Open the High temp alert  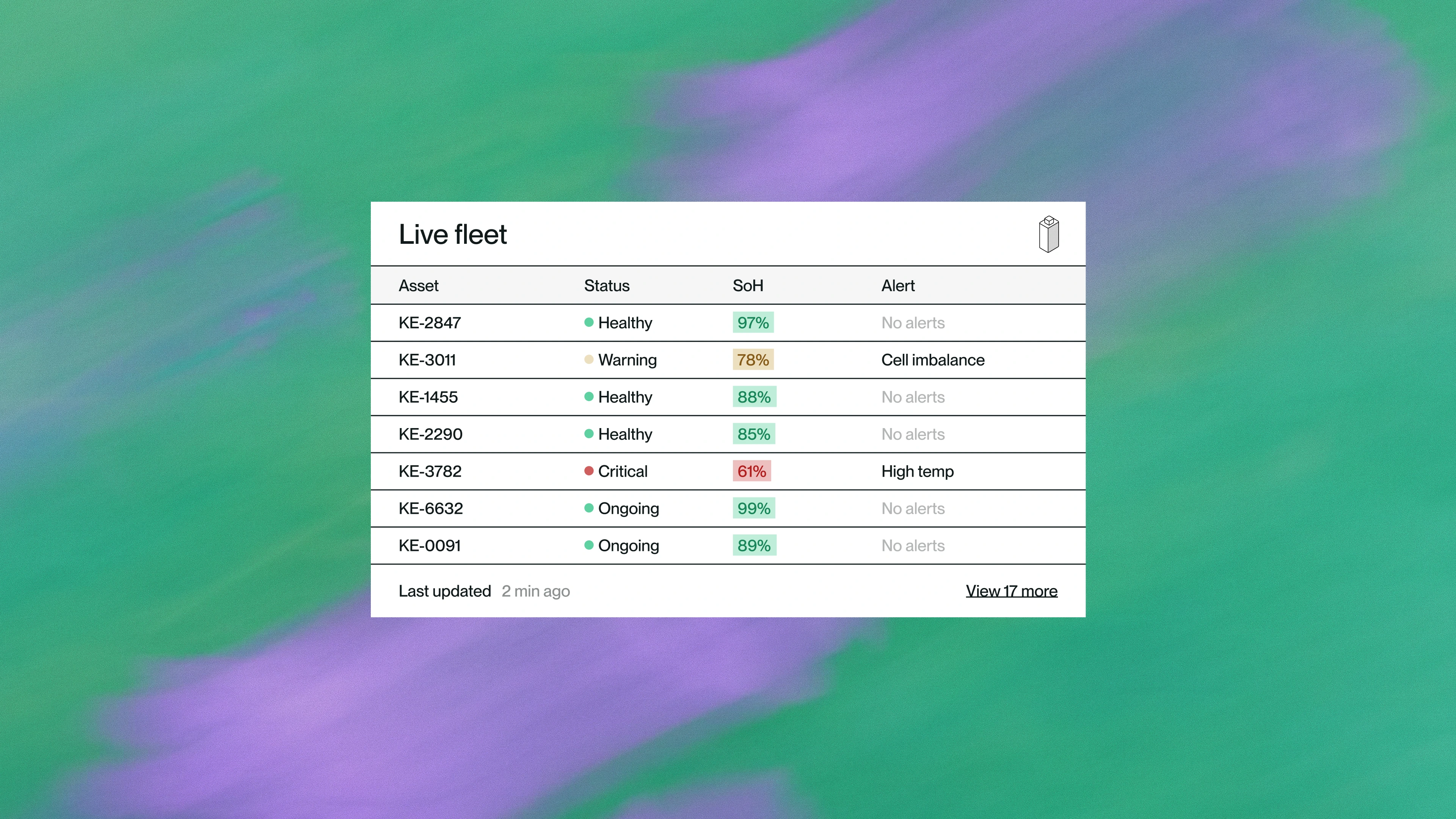click(x=917, y=471)
